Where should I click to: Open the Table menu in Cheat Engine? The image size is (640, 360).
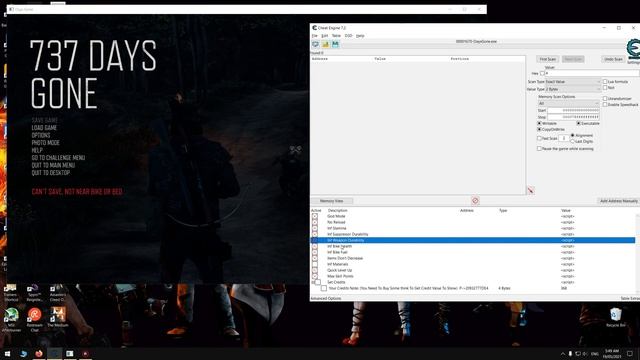(x=336, y=36)
